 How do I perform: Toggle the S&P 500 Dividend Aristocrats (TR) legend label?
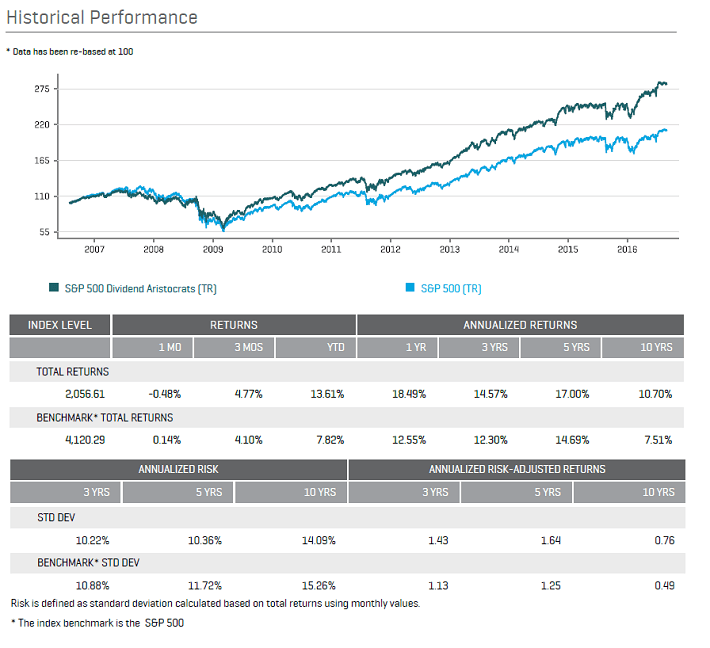[139, 288]
